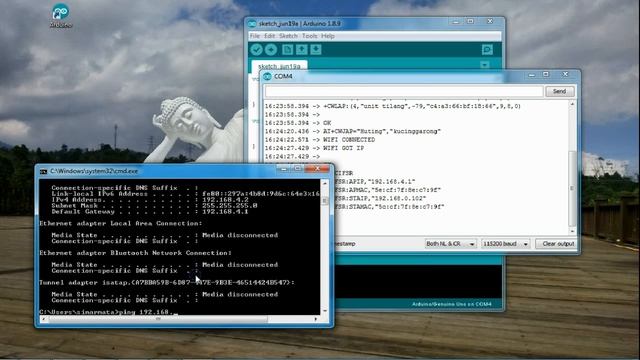This screenshot has width=640, height=360.
Task: Click the WIFI GOT IP output line
Action: click(314, 148)
